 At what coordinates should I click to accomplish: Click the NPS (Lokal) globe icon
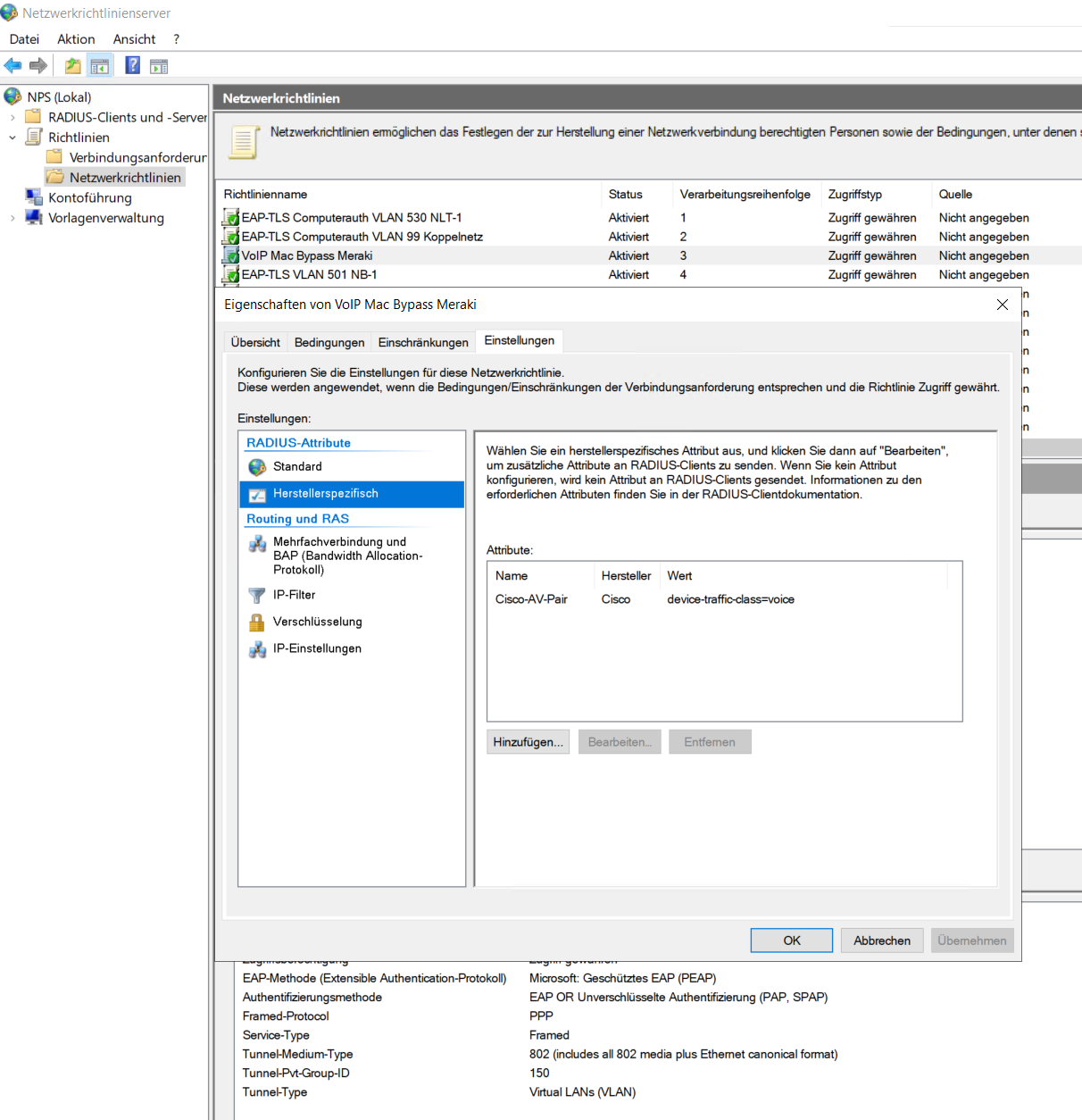[12, 96]
